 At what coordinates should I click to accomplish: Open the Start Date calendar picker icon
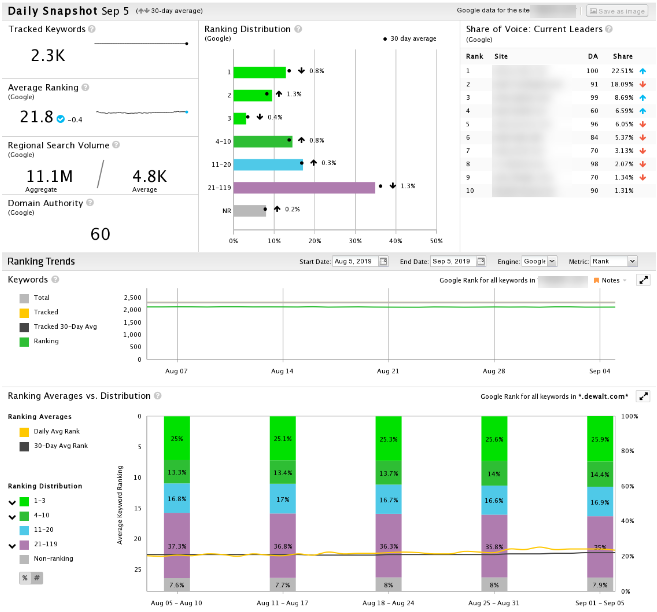pos(383,262)
